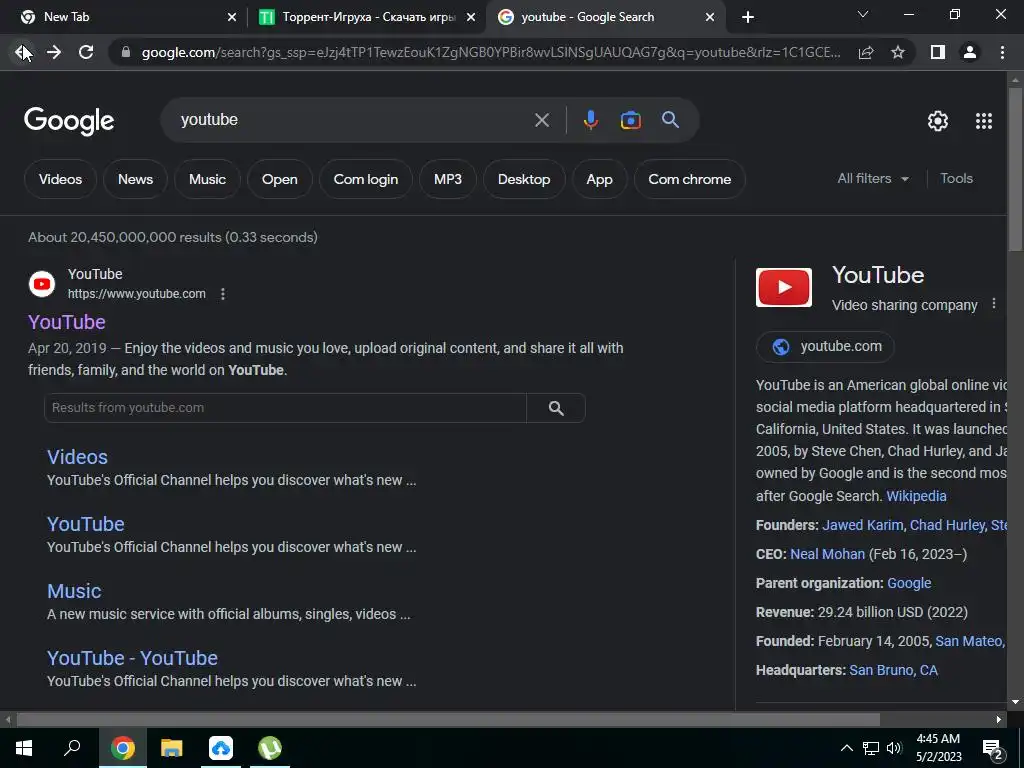Apply the Music filter chip
Viewport: 1024px width, 768px height.
tap(207, 179)
